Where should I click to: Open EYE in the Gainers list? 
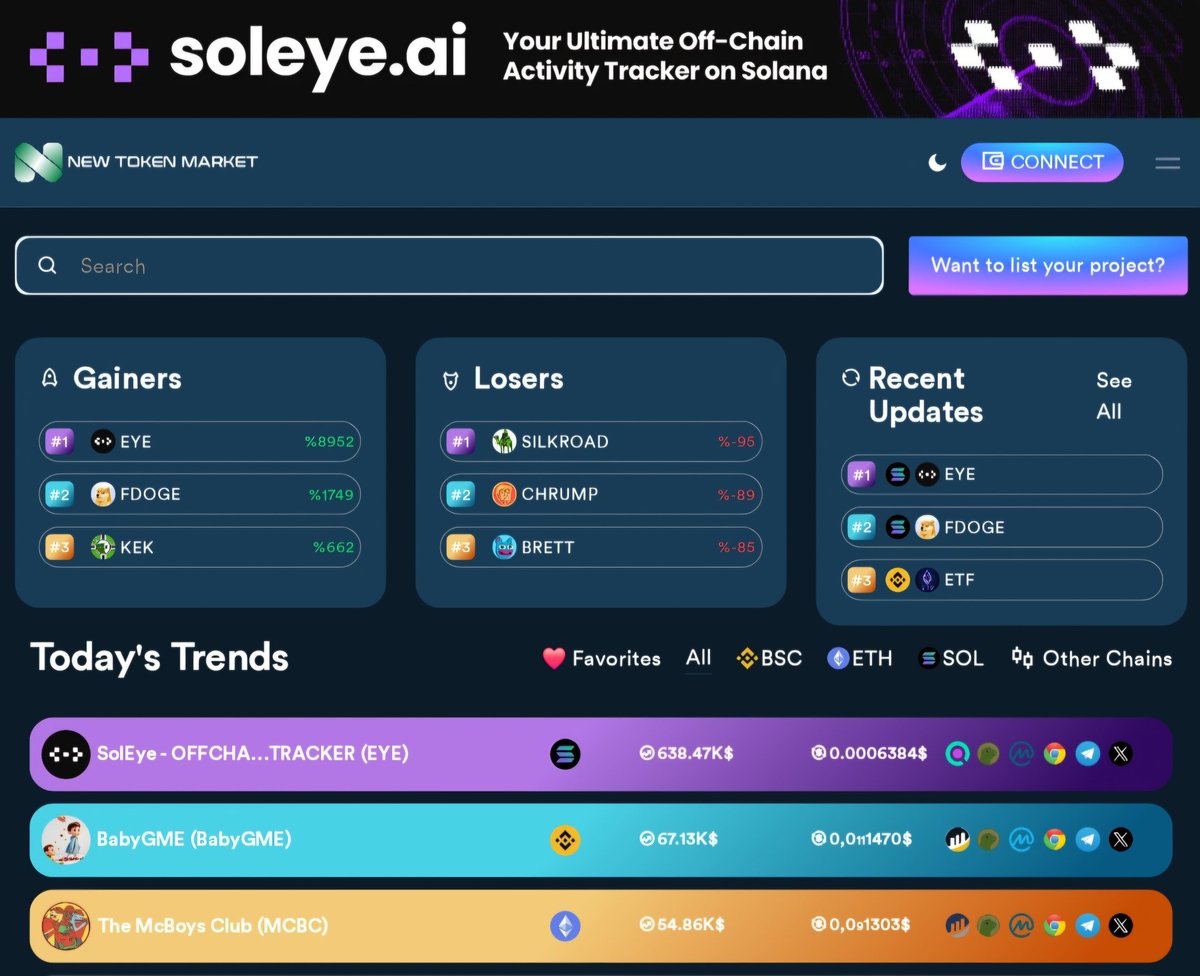[x=200, y=441]
